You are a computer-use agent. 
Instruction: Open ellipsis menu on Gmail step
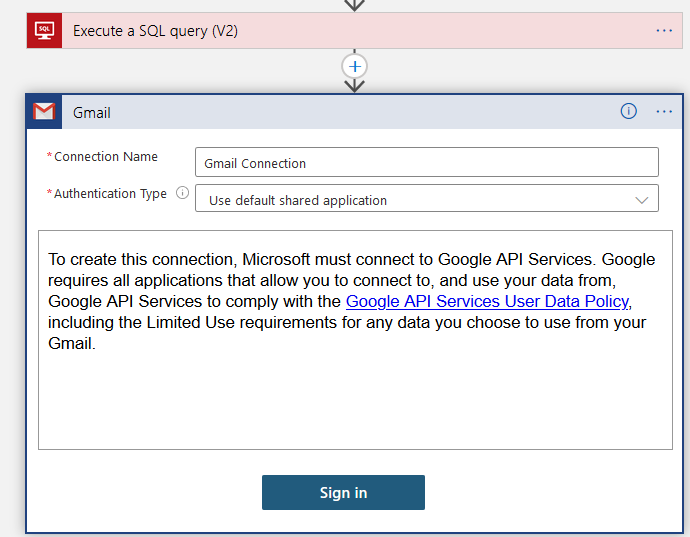[x=664, y=112]
